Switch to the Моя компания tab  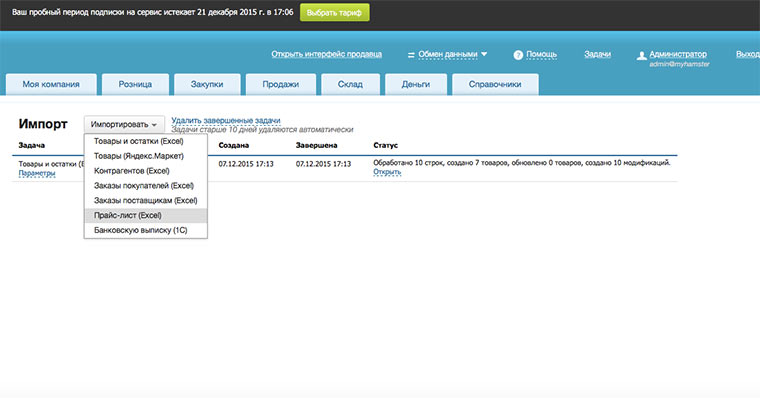point(51,84)
